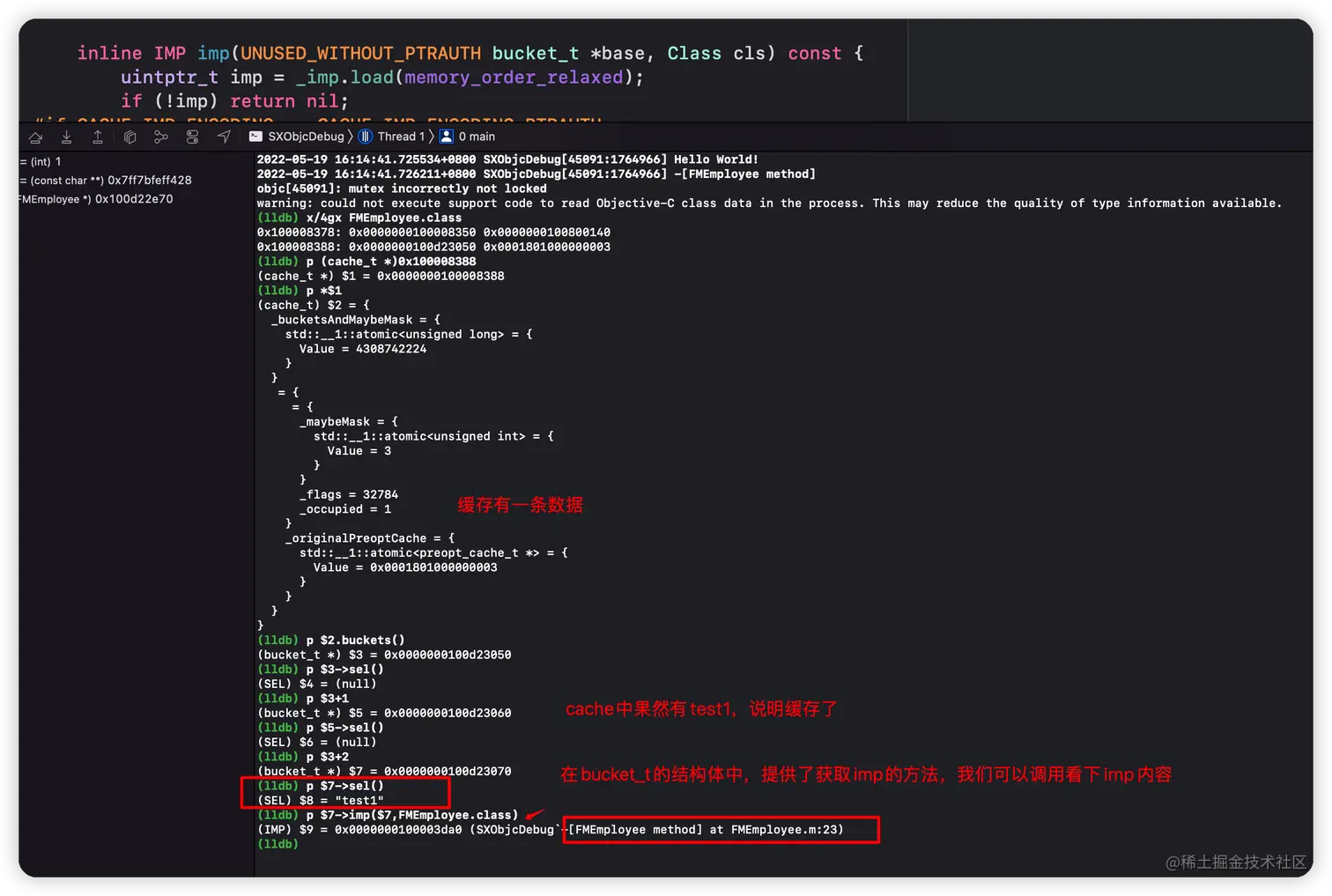This screenshot has width=1332, height=896.
Task: Click 'p $2.buckets()' command line
Action: [331, 641]
